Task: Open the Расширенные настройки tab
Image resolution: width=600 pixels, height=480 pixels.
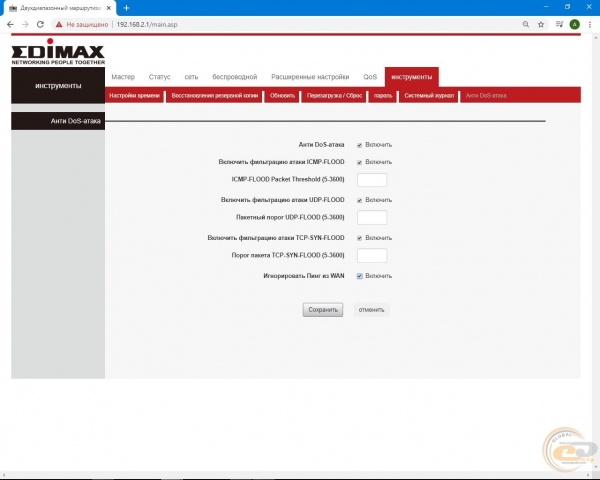Action: (310, 77)
